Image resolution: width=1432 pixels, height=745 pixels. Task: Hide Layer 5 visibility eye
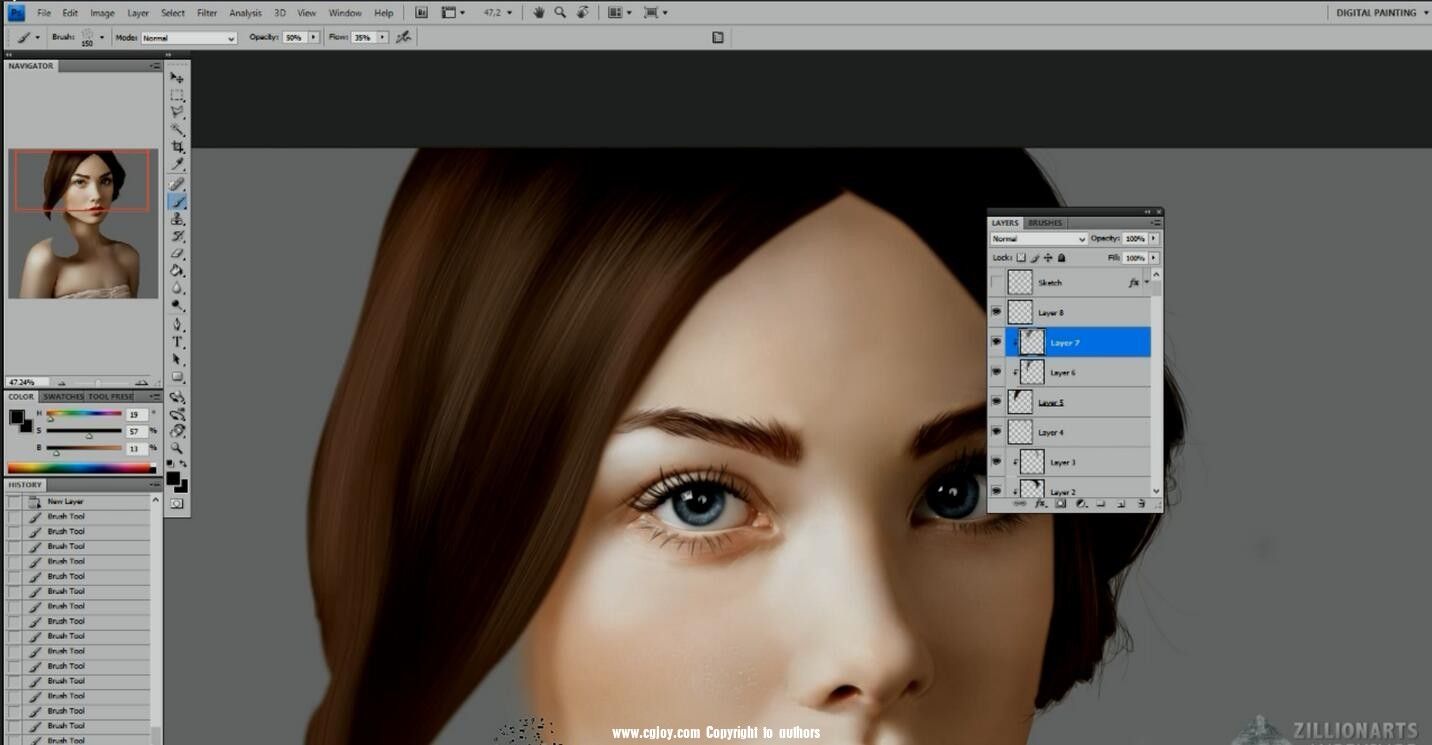pyautogui.click(x=996, y=402)
